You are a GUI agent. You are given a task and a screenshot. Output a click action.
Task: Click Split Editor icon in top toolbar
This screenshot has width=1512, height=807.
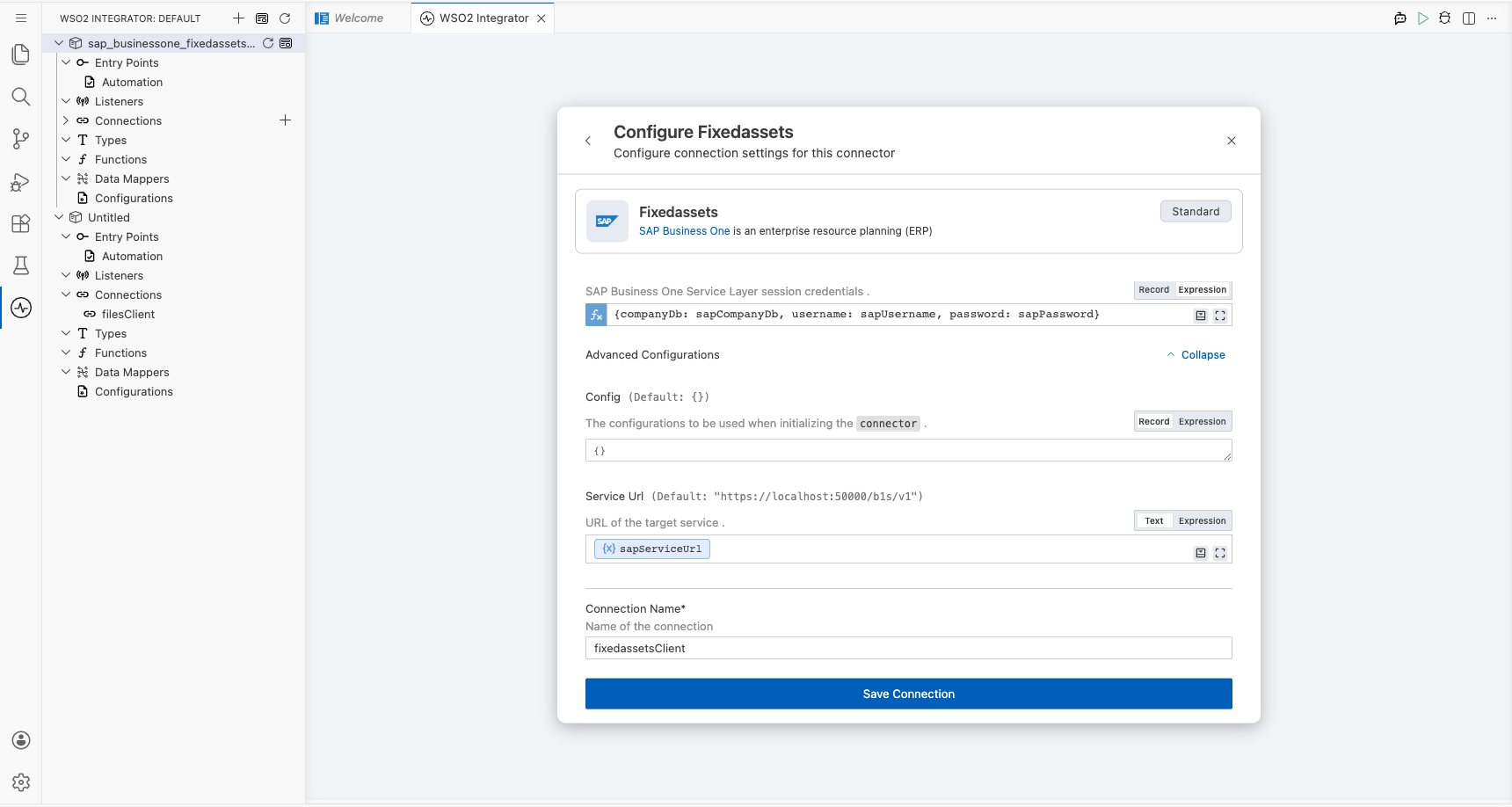click(x=1469, y=18)
